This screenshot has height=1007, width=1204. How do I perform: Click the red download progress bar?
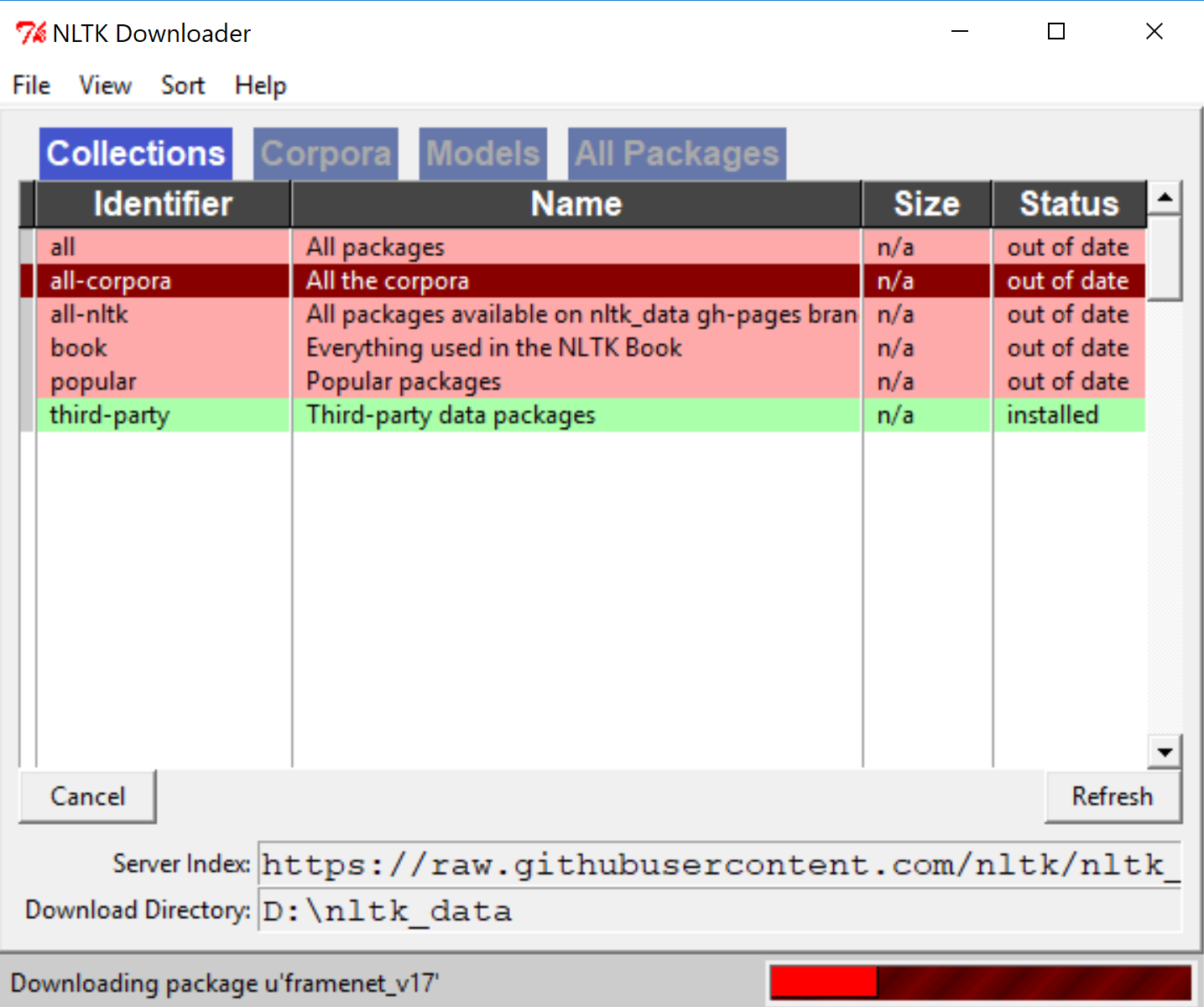click(981, 983)
